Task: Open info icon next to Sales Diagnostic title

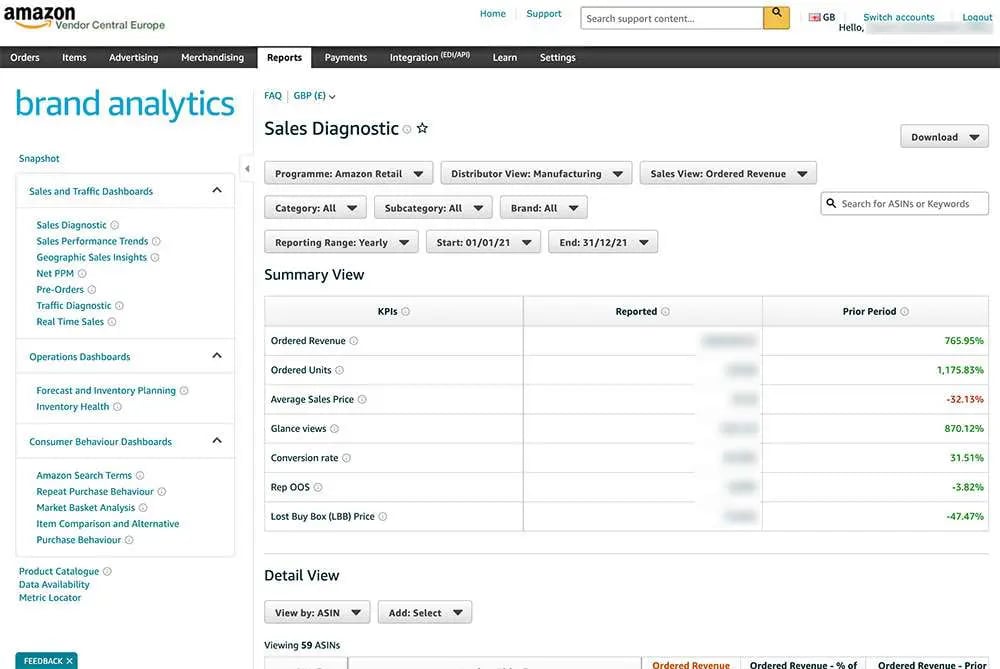Action: click(x=407, y=129)
